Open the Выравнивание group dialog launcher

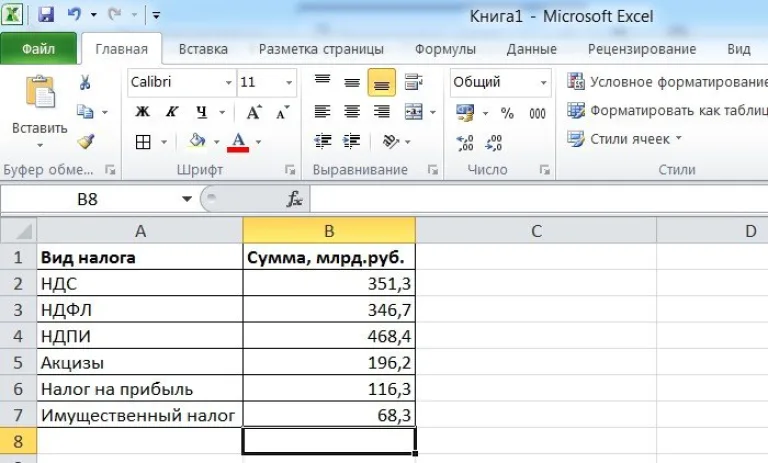tap(432, 170)
